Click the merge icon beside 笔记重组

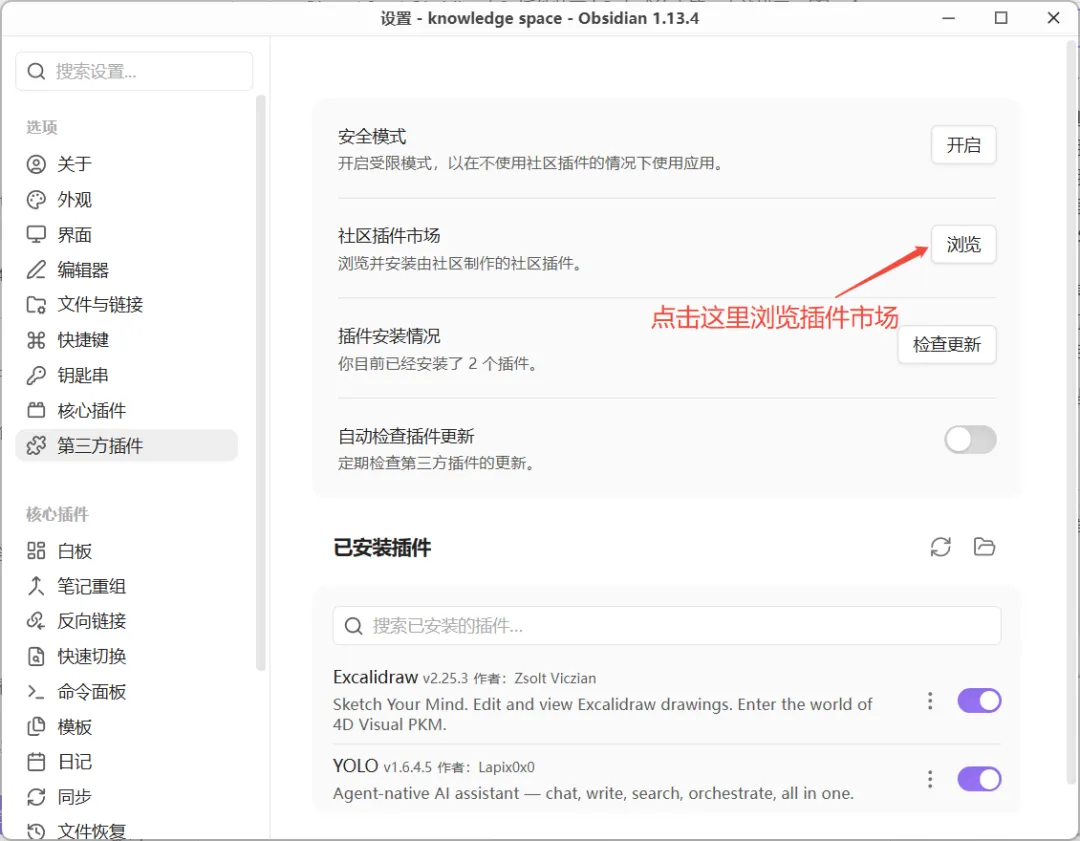36,586
